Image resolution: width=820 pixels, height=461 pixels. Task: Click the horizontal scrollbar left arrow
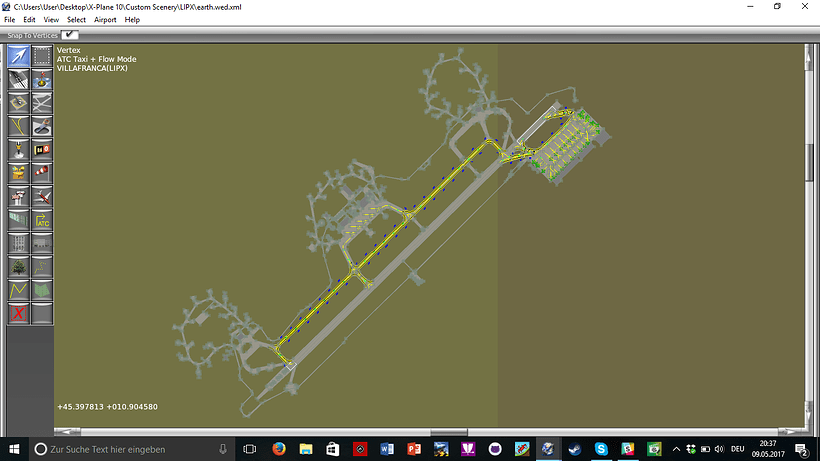67,432
